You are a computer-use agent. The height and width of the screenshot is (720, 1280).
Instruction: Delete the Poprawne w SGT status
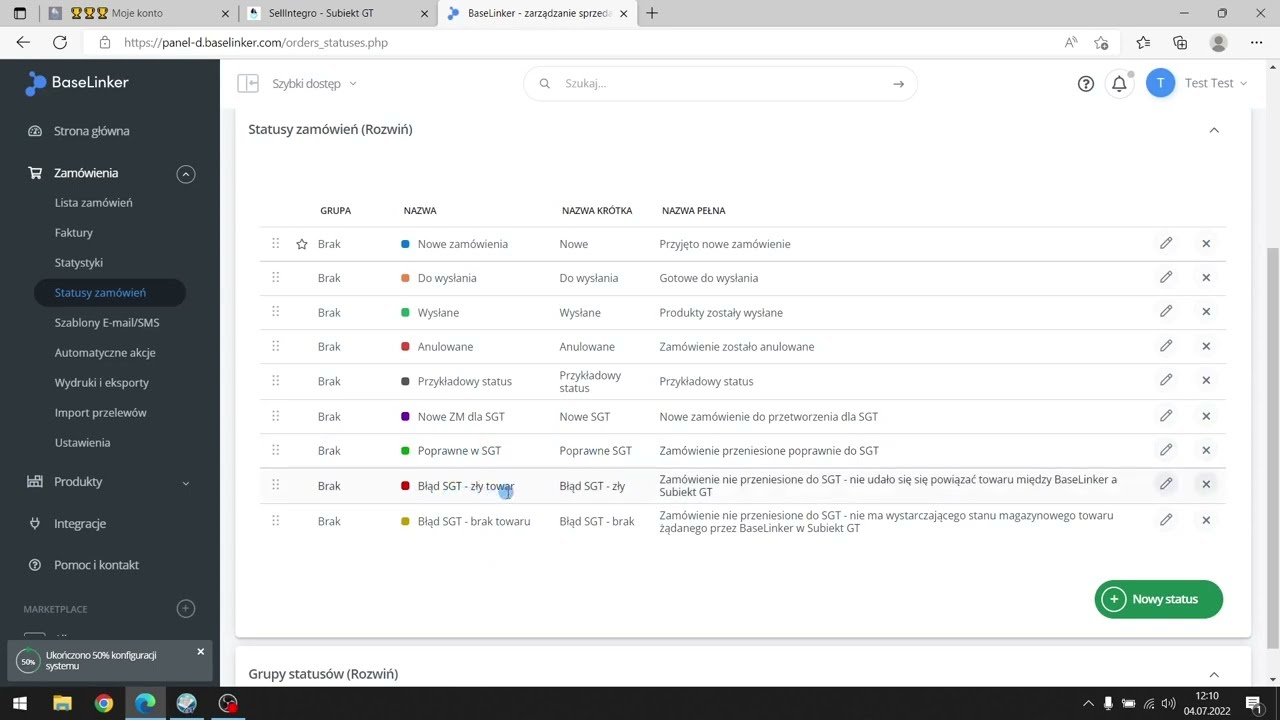click(x=1206, y=450)
